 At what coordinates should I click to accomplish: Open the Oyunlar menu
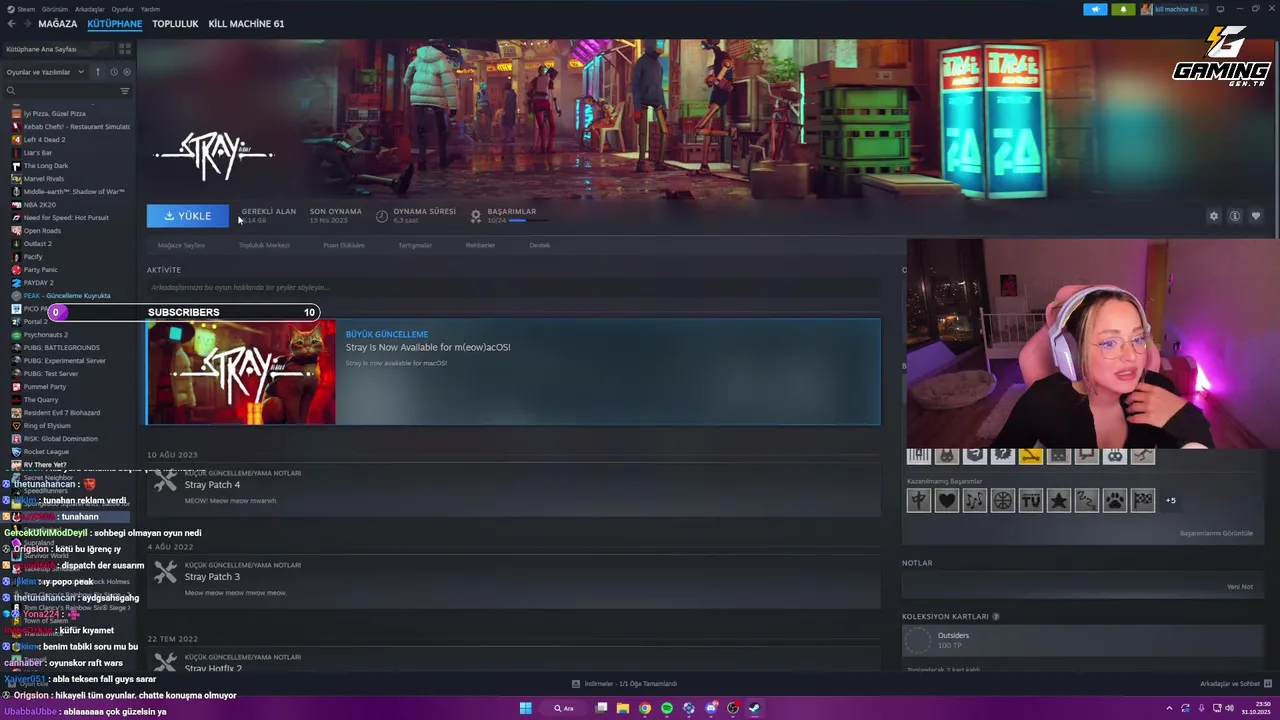pyautogui.click(x=122, y=9)
